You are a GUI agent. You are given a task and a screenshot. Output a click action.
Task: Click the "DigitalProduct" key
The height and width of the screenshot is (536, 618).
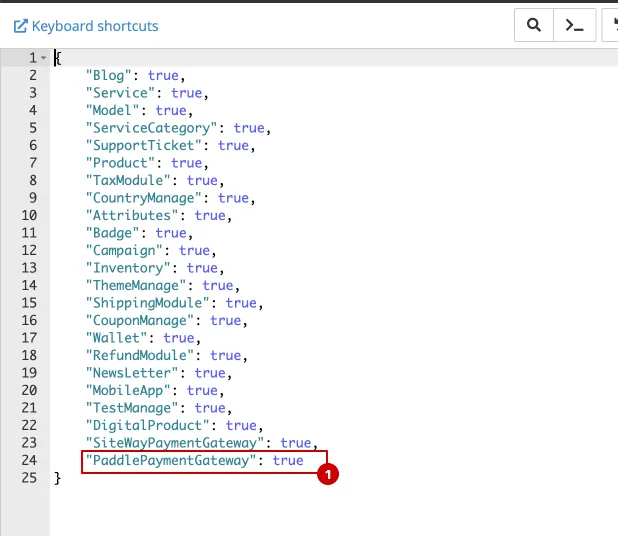click(x=148, y=426)
